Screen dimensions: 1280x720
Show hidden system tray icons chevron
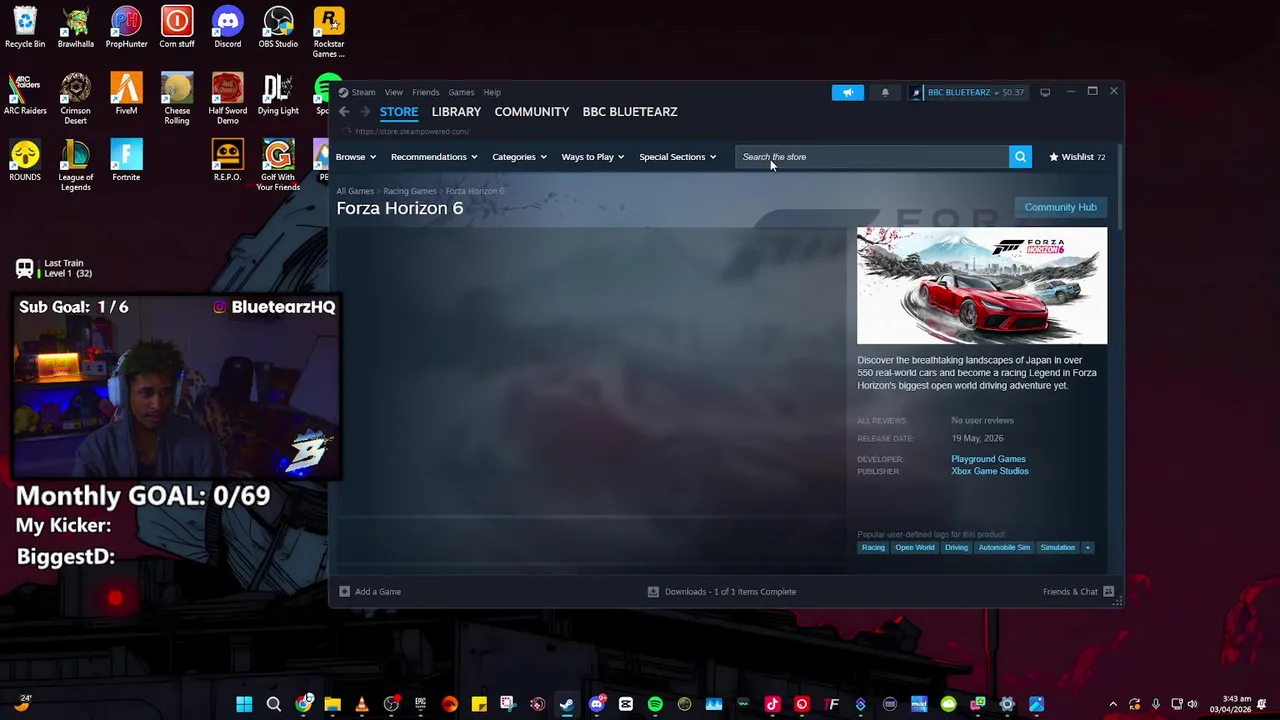1113,704
